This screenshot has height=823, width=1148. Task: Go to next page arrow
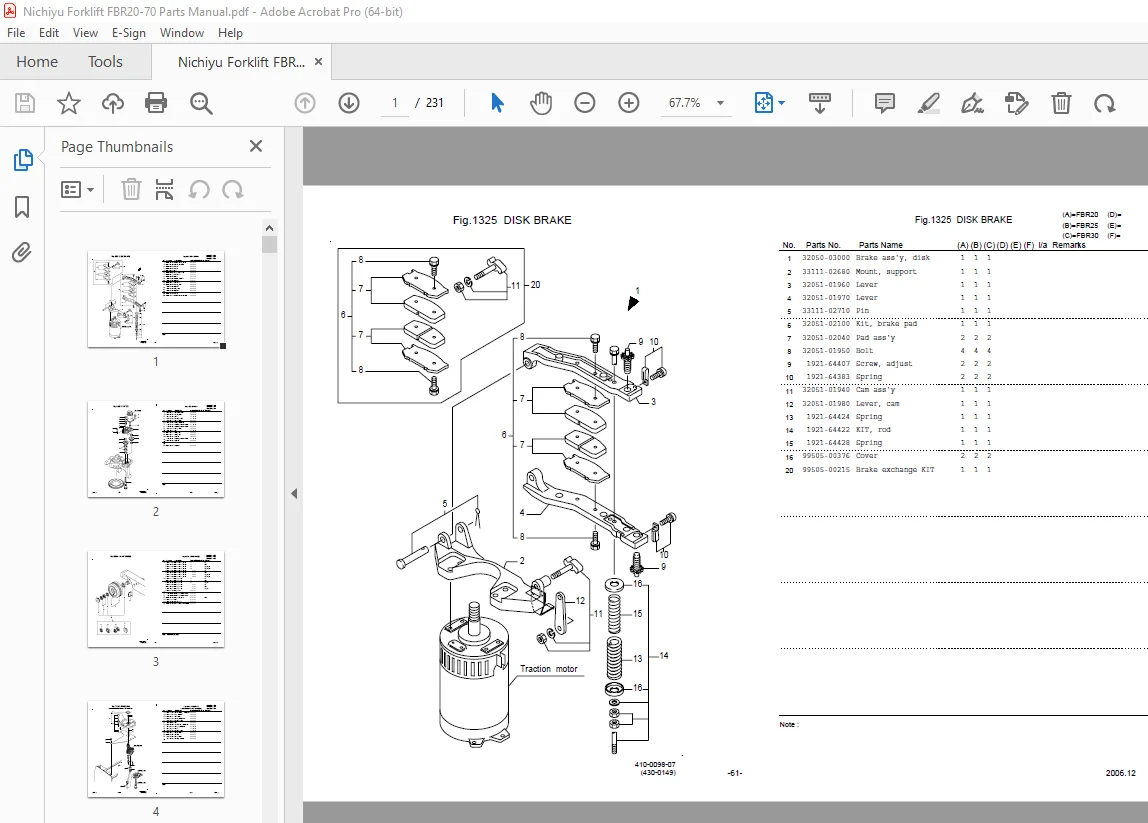[x=349, y=103]
